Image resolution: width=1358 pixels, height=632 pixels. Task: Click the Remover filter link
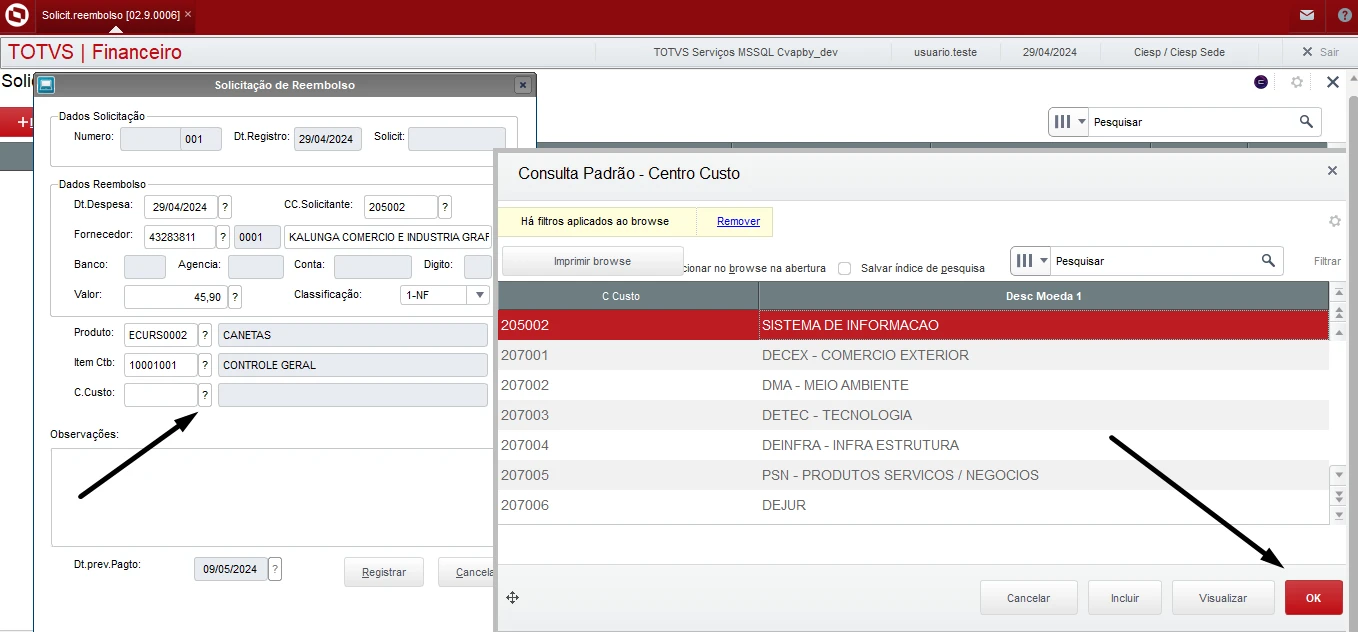738,221
